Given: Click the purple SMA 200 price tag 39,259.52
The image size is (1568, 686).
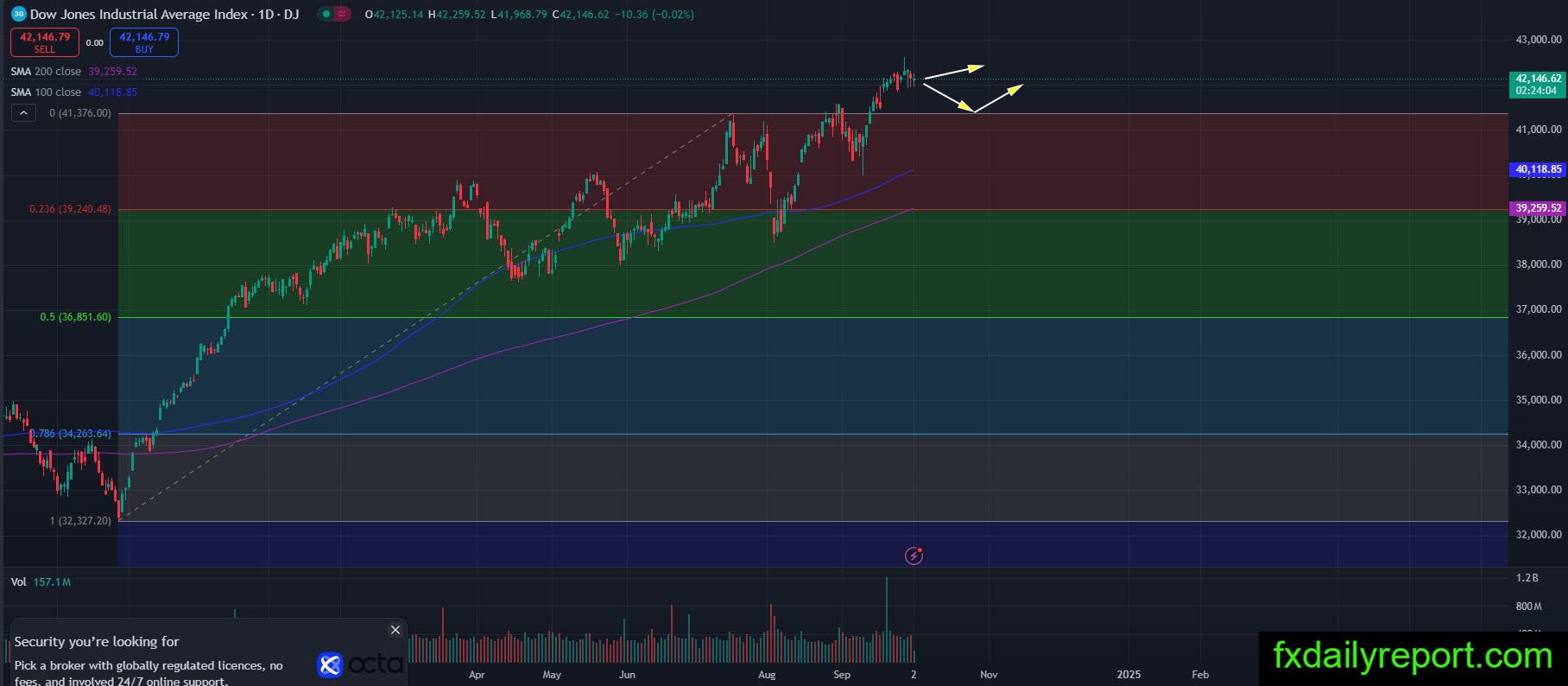Looking at the screenshot, I should coord(1538,208).
